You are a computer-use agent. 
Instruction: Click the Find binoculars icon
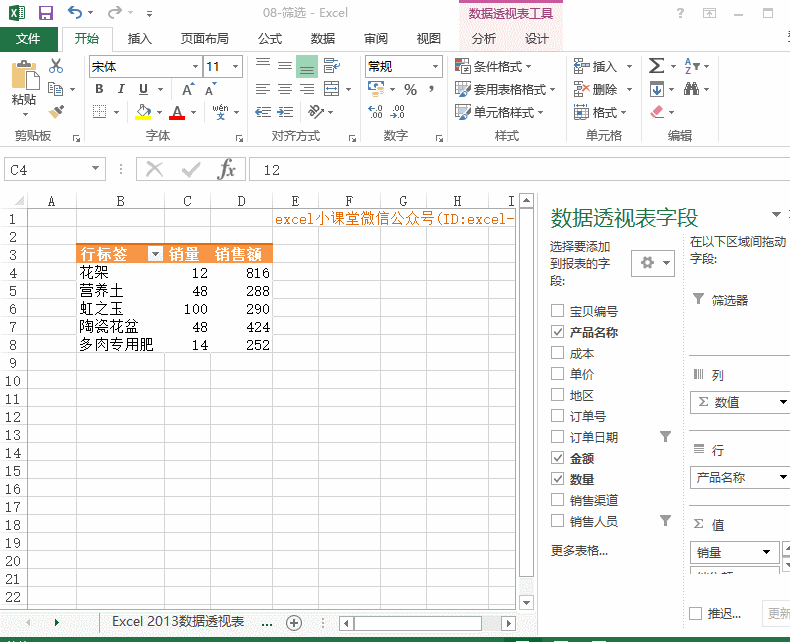tap(691, 89)
